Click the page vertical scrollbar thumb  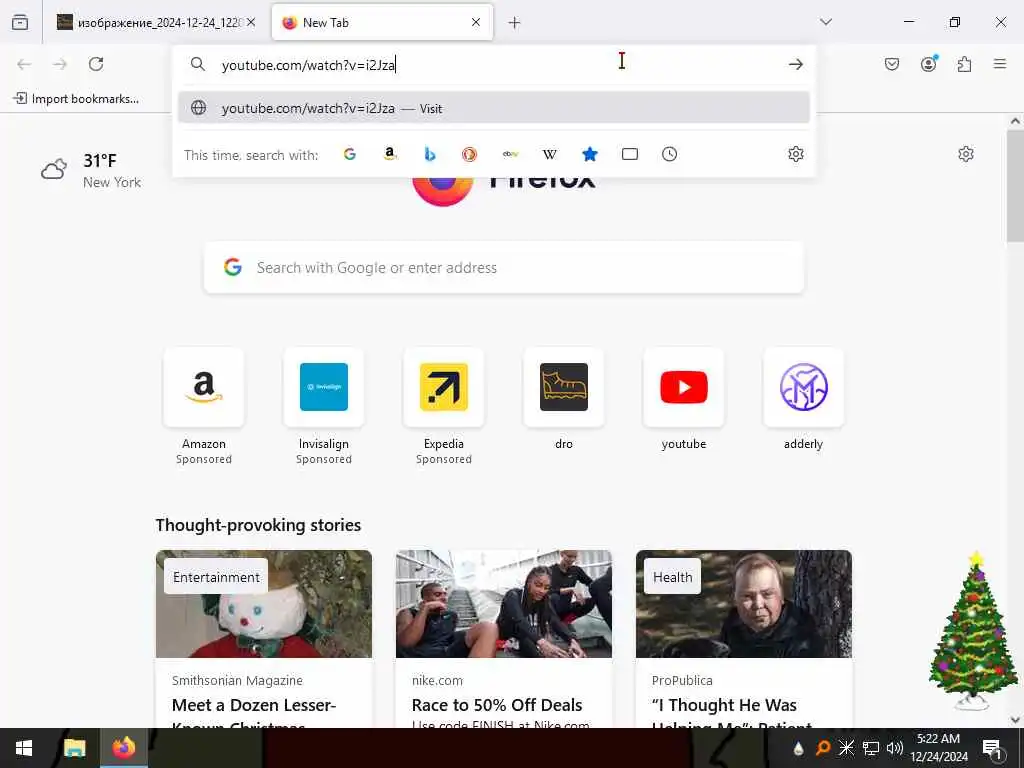1015,186
